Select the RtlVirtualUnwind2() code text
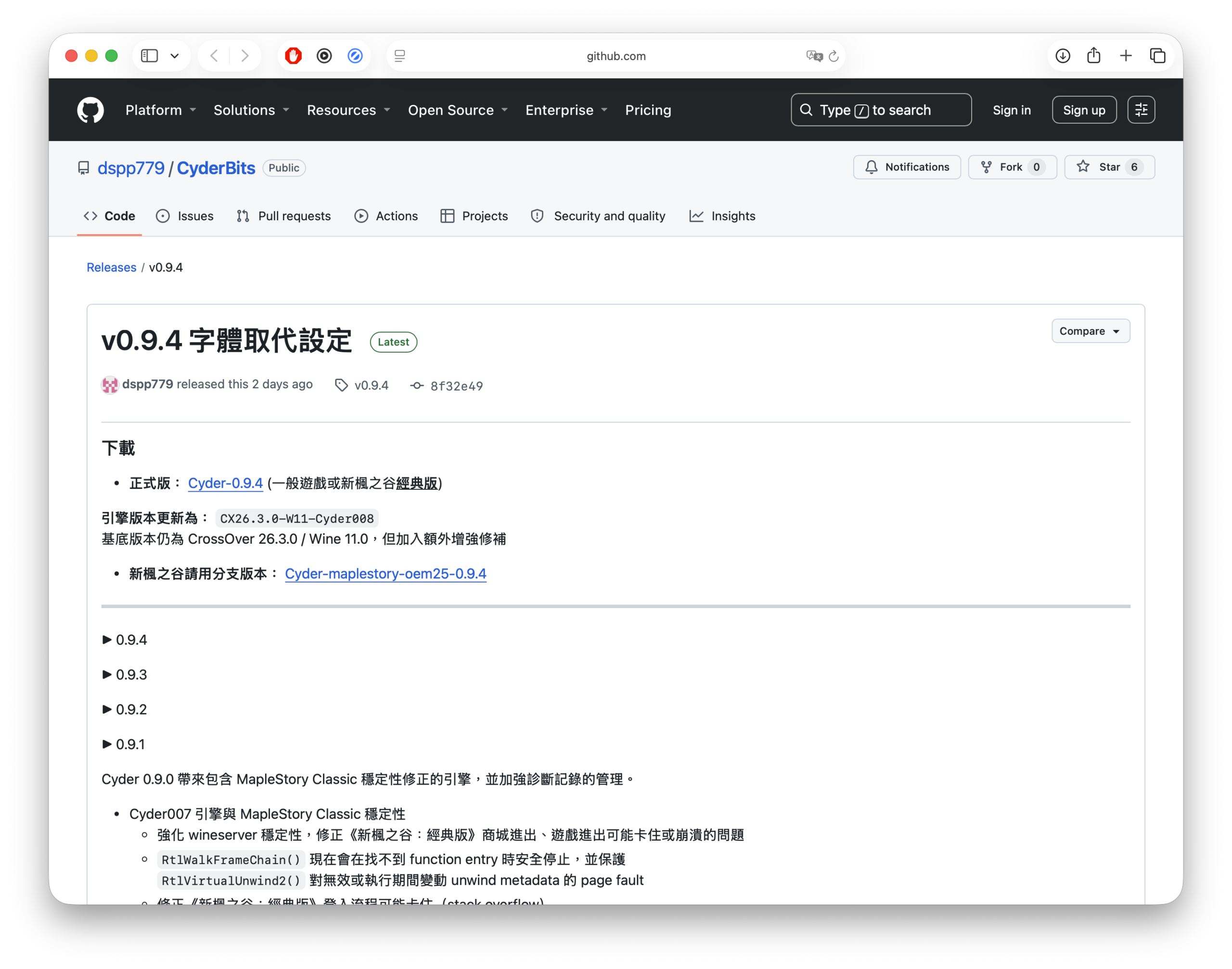 coord(231,881)
